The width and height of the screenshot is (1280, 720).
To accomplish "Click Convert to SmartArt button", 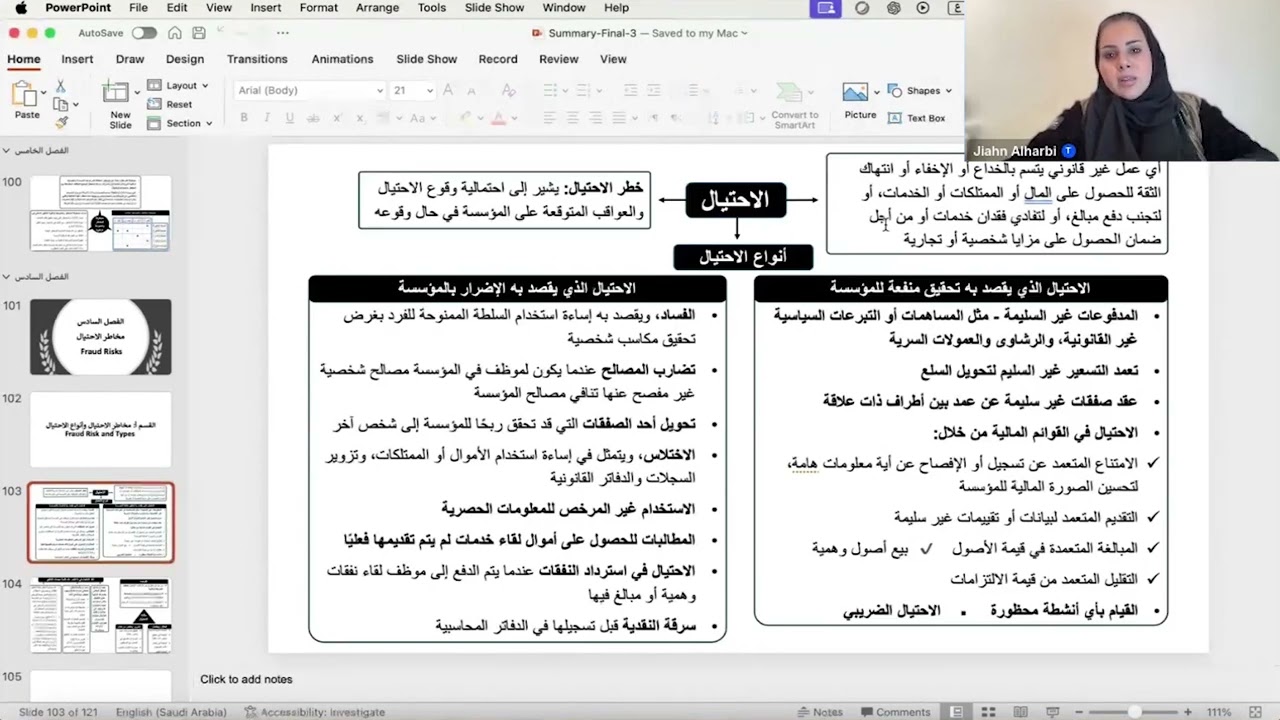I will point(795,104).
